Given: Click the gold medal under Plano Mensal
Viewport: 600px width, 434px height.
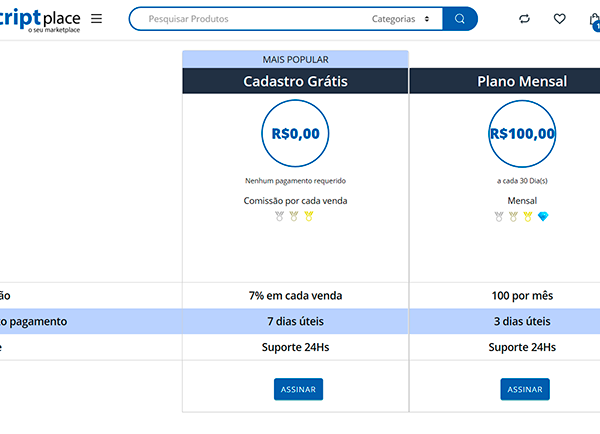Looking at the screenshot, I should pos(528,216).
